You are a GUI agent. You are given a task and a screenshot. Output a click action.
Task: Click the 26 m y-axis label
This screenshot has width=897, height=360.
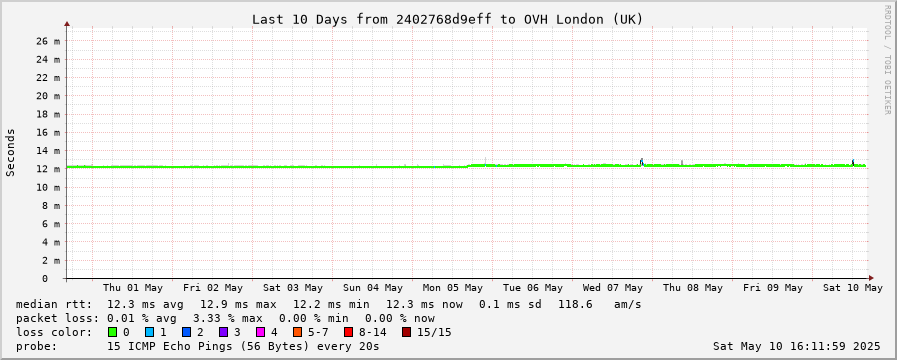pos(48,41)
